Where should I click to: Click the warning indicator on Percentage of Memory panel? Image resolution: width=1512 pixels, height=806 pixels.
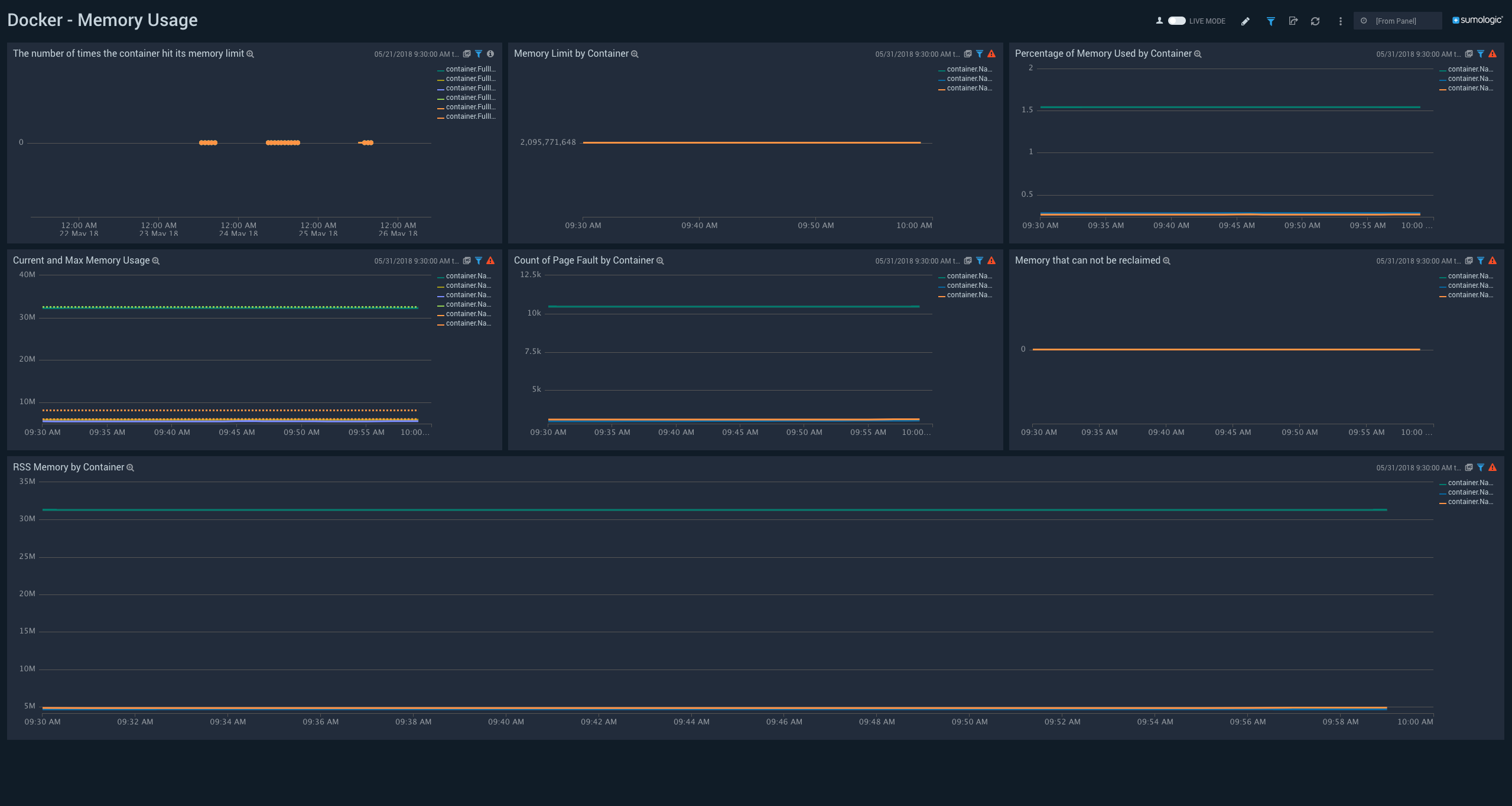tap(1493, 54)
